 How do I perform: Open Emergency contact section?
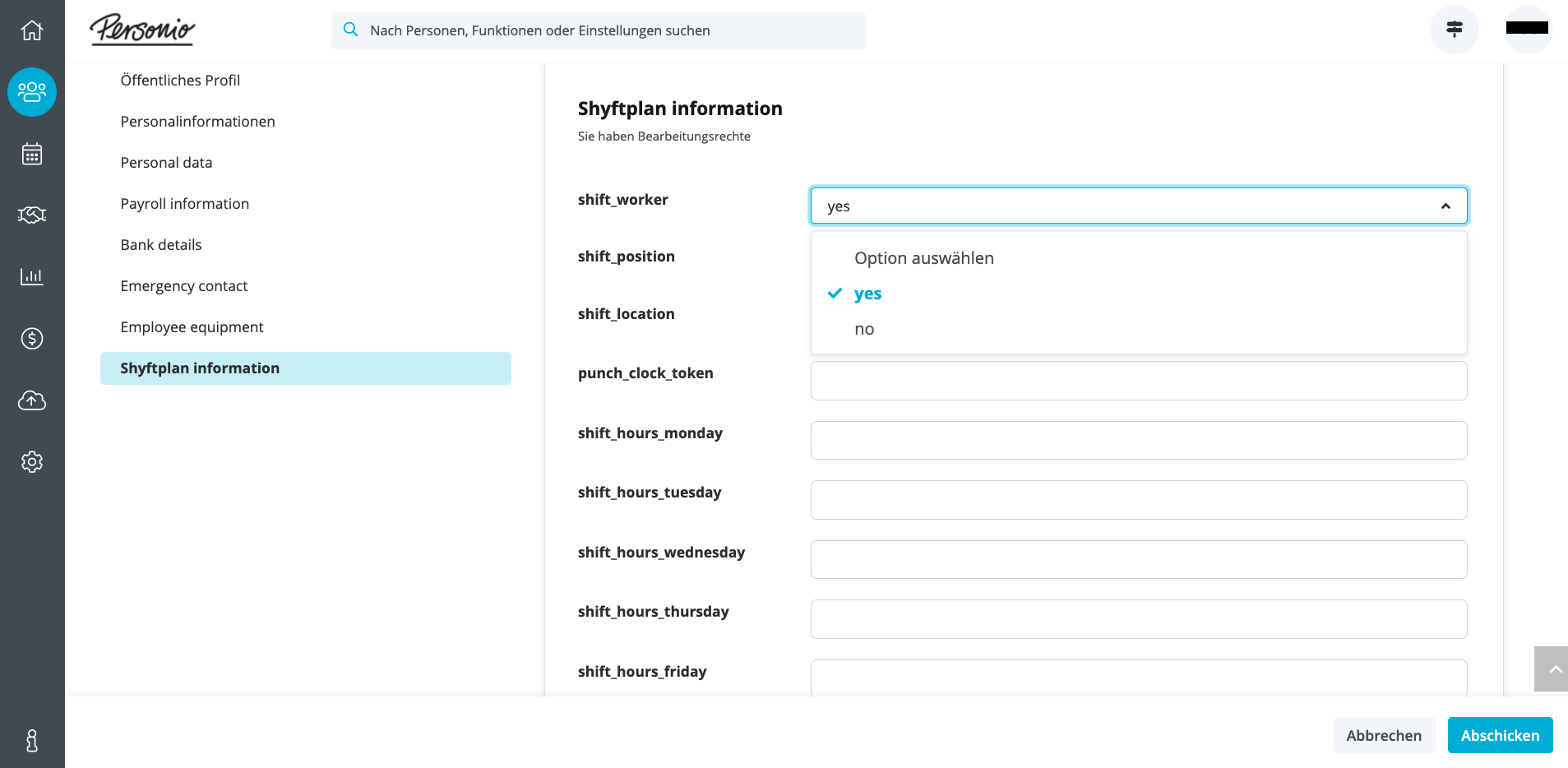click(x=183, y=286)
